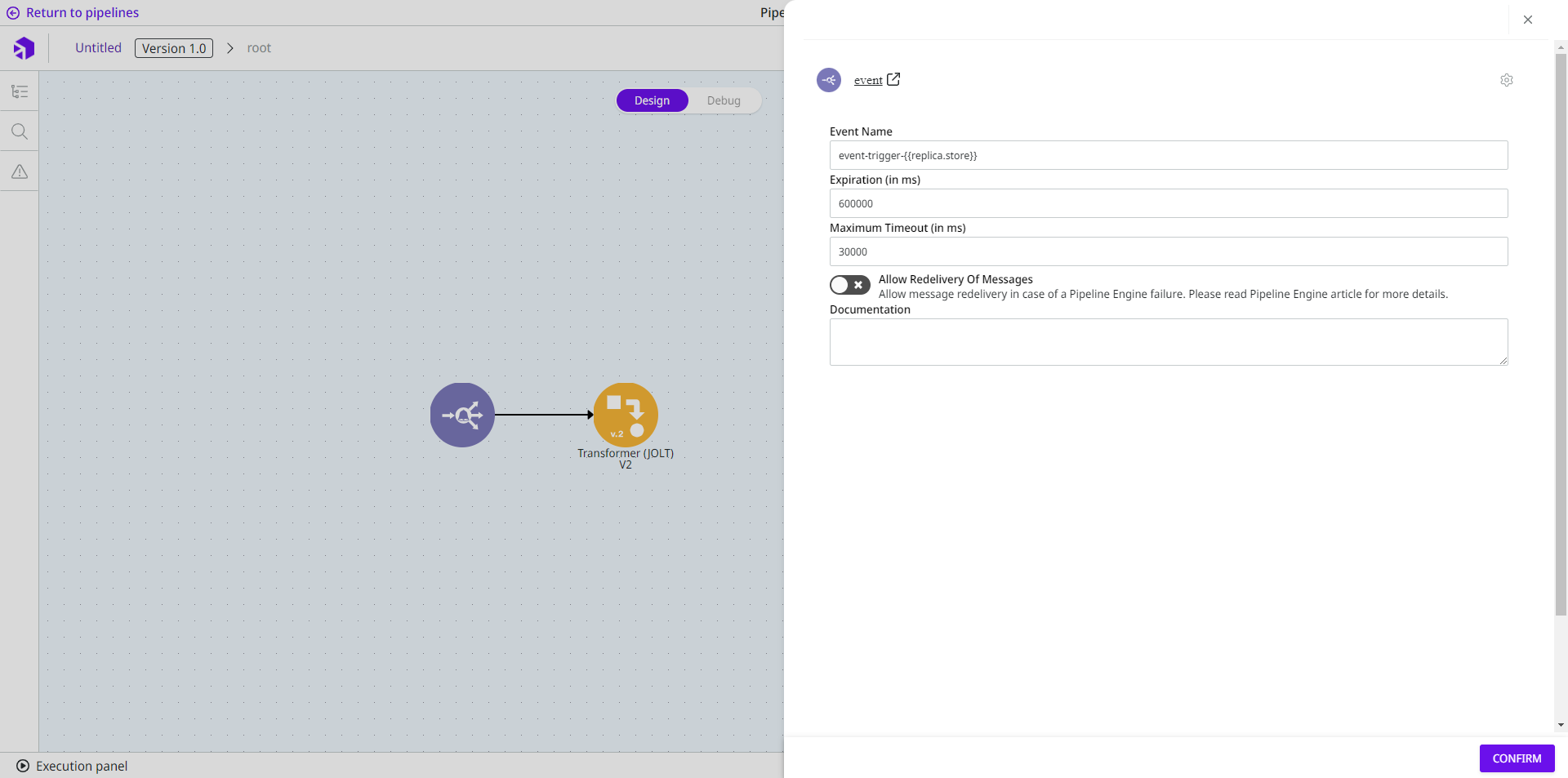This screenshot has width=1568, height=778.
Task: Select the Transformer (JOLT) V2 node
Action: point(626,415)
